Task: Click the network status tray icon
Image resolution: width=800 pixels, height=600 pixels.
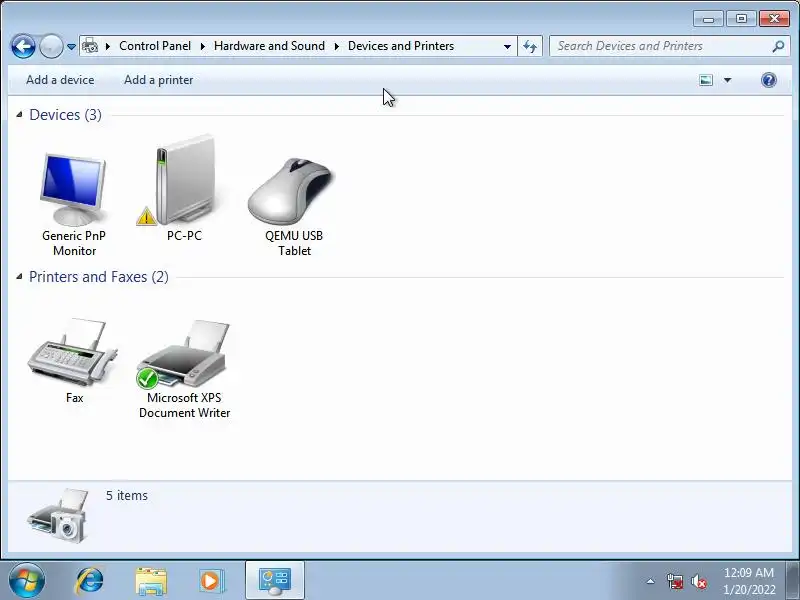Action: [675, 581]
